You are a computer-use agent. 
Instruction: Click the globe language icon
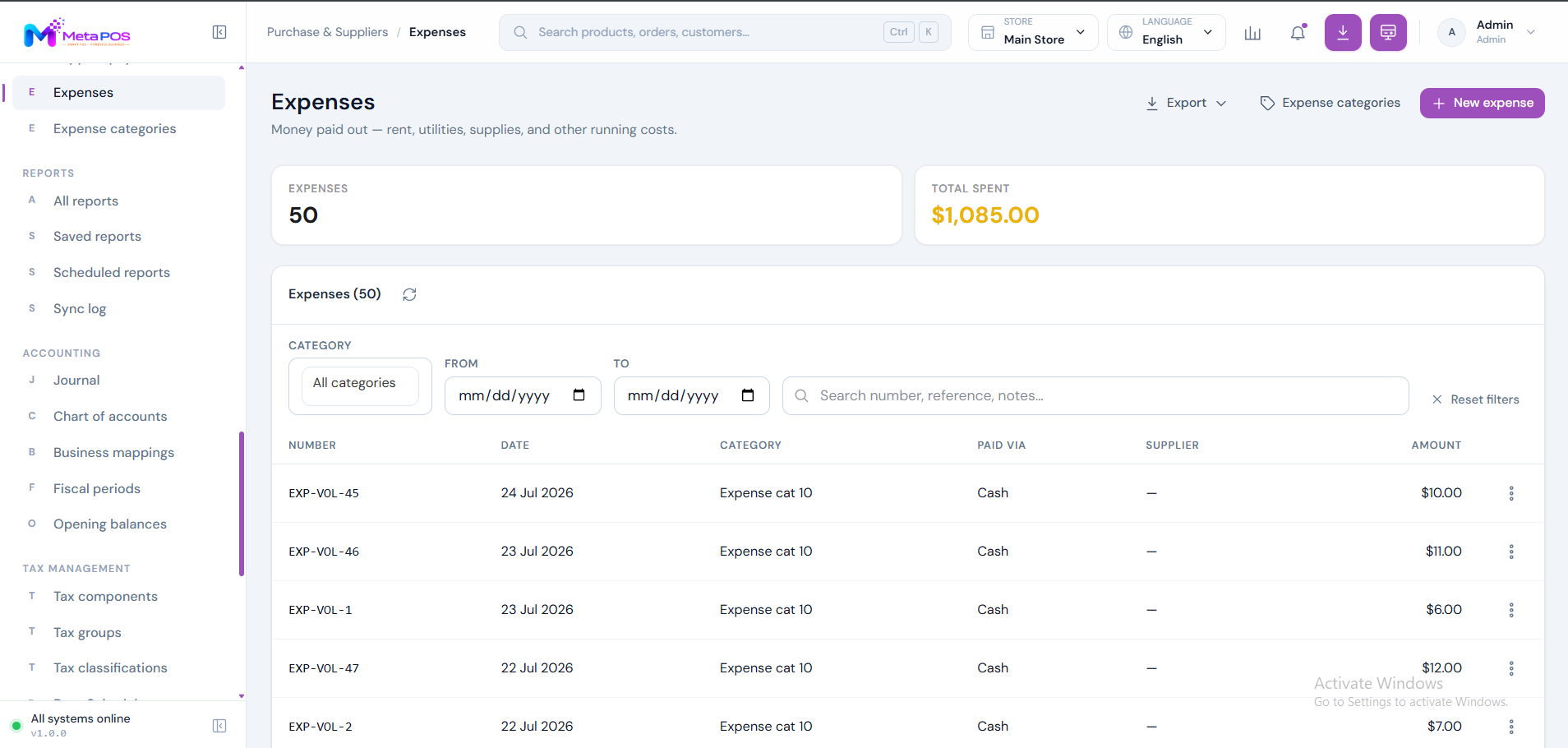point(1126,32)
